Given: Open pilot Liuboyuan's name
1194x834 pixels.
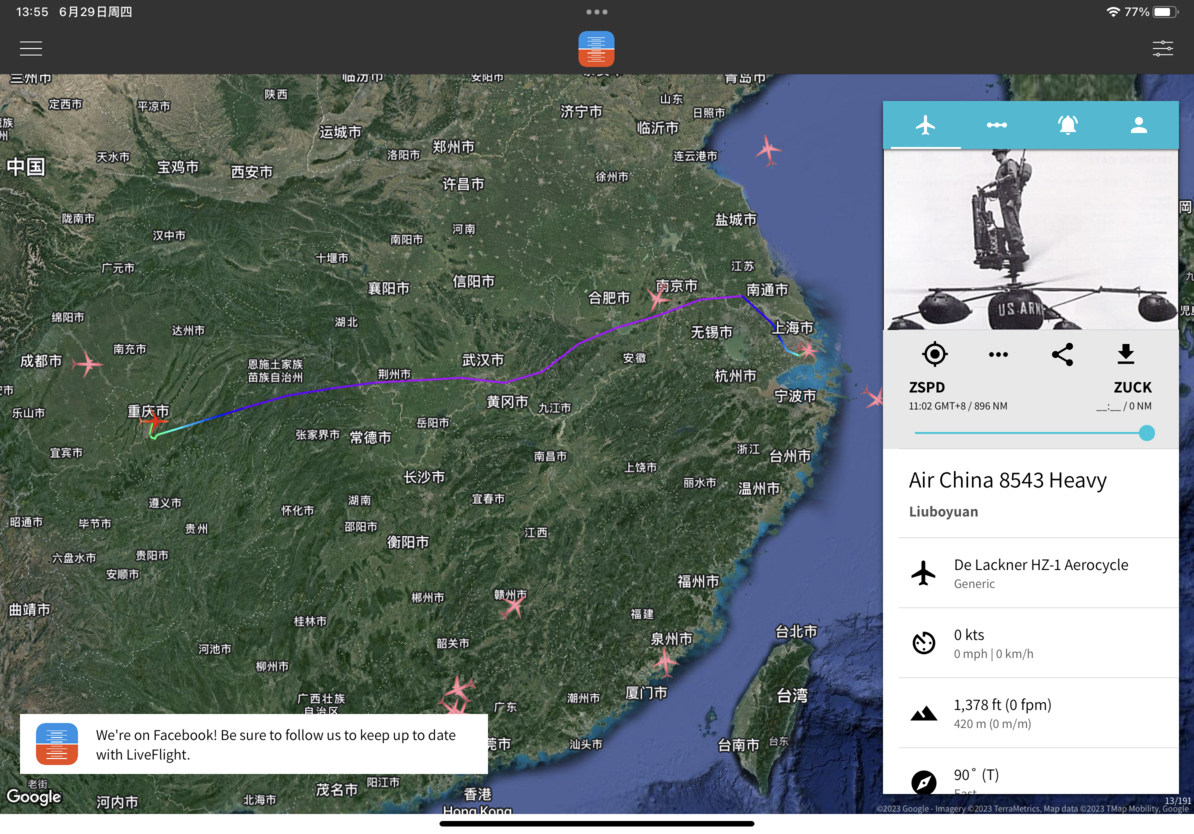Looking at the screenshot, I should (x=943, y=512).
